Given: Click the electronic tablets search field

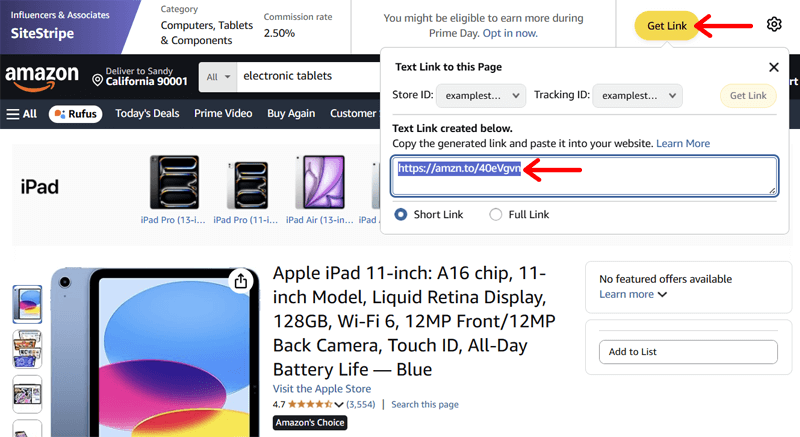Looking at the screenshot, I should pyautogui.click(x=311, y=76).
